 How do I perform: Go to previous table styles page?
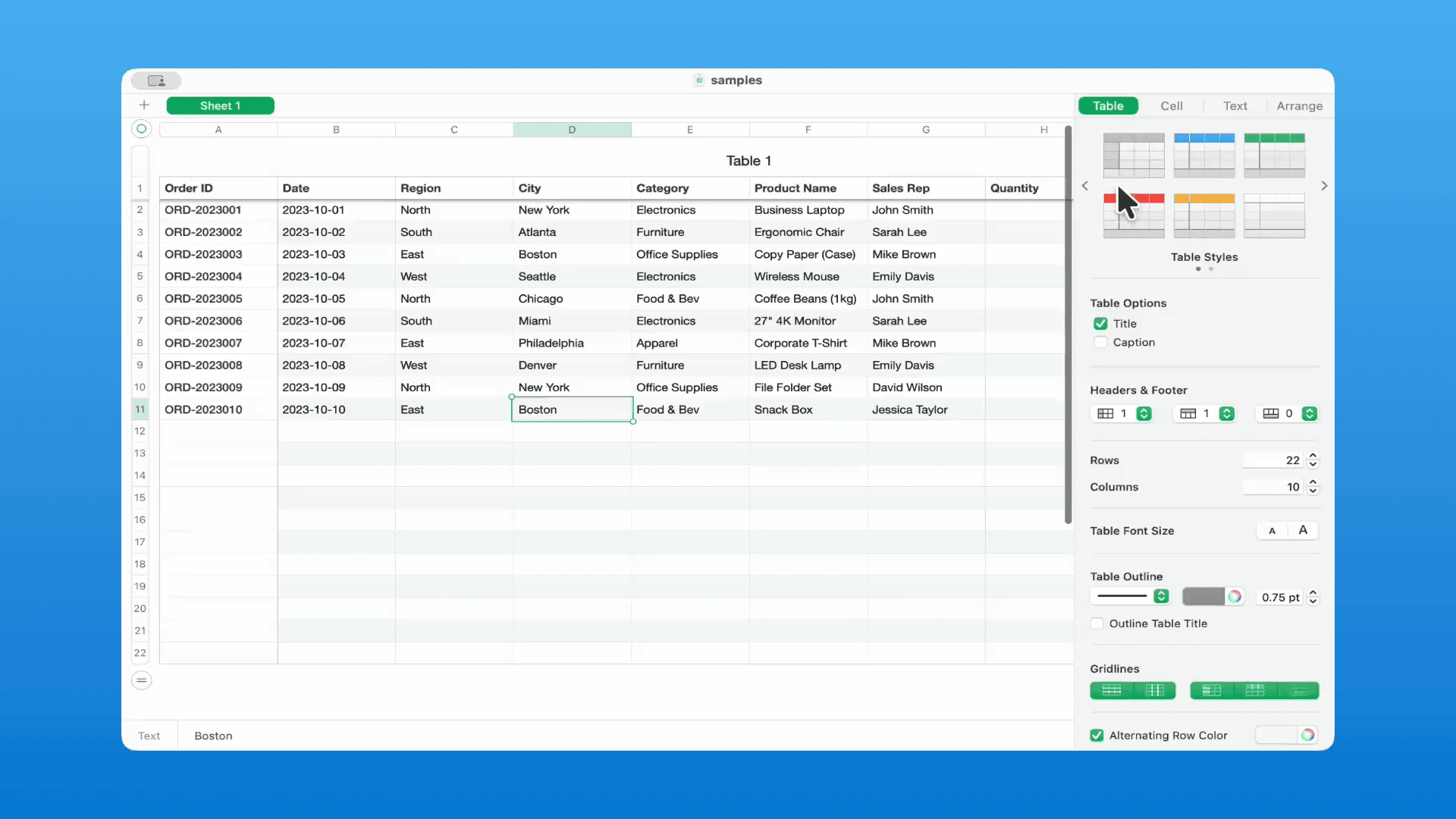[1085, 186]
